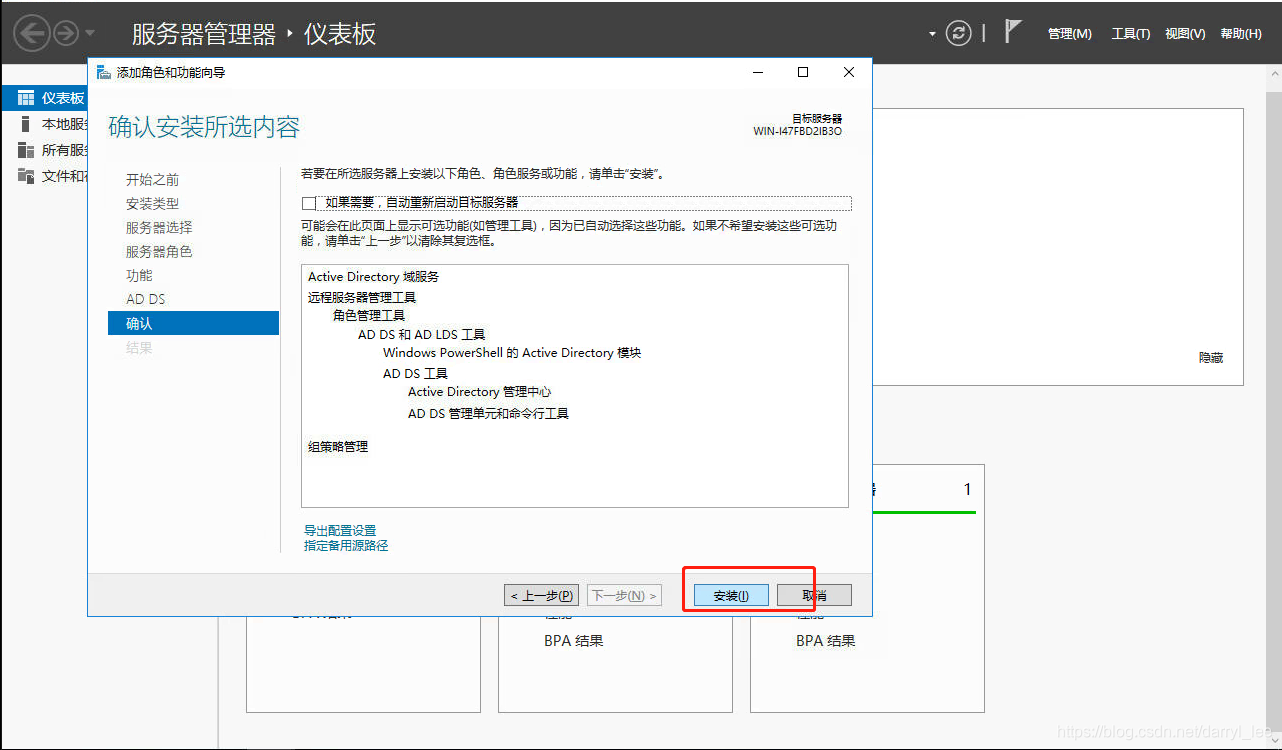Select AD DS 和 AD LDS 工具 entry

422,335
